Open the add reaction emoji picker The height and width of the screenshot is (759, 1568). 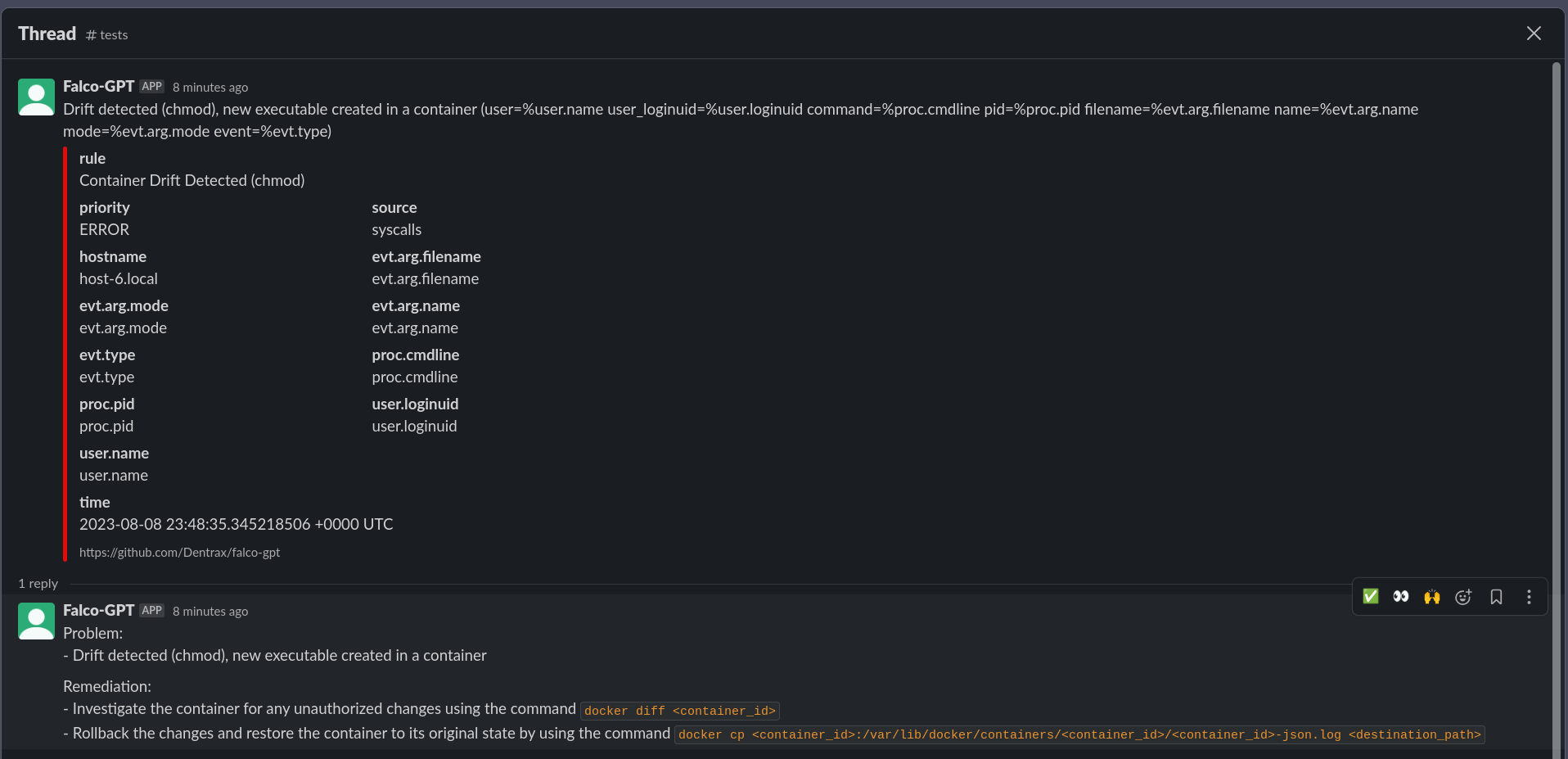[1463, 597]
